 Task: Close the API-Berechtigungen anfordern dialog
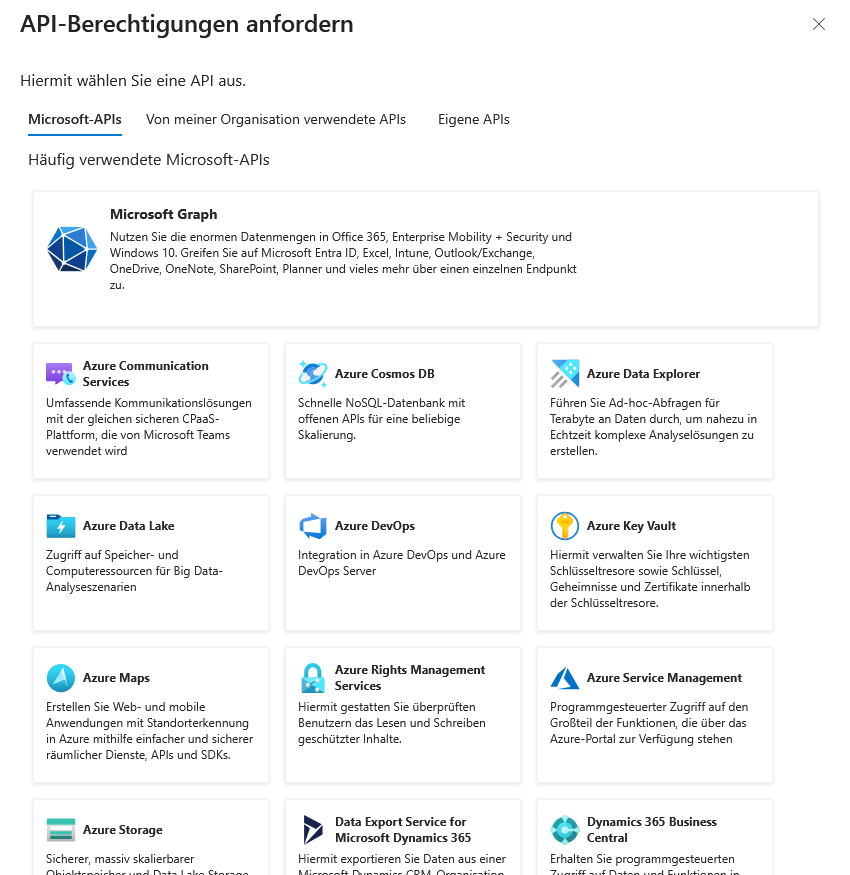pyautogui.click(x=820, y=25)
